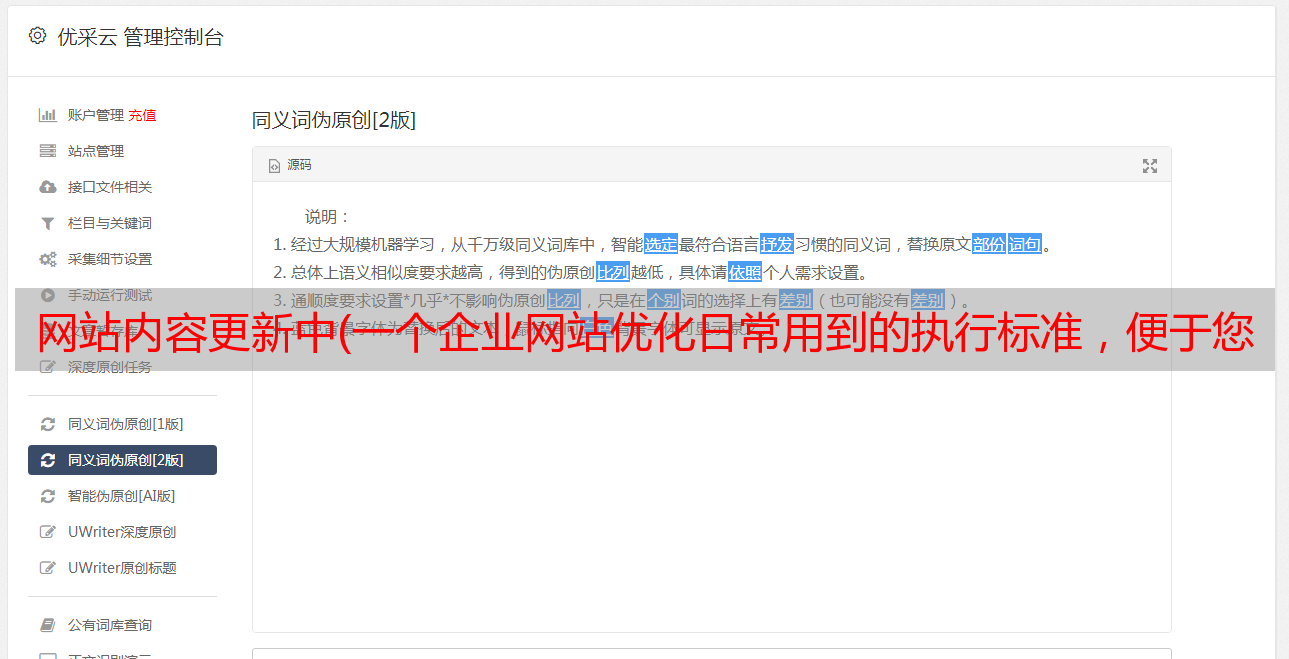1289x659 pixels.
Task: Open UWriter原创标题 edit icon
Action: click(47, 568)
